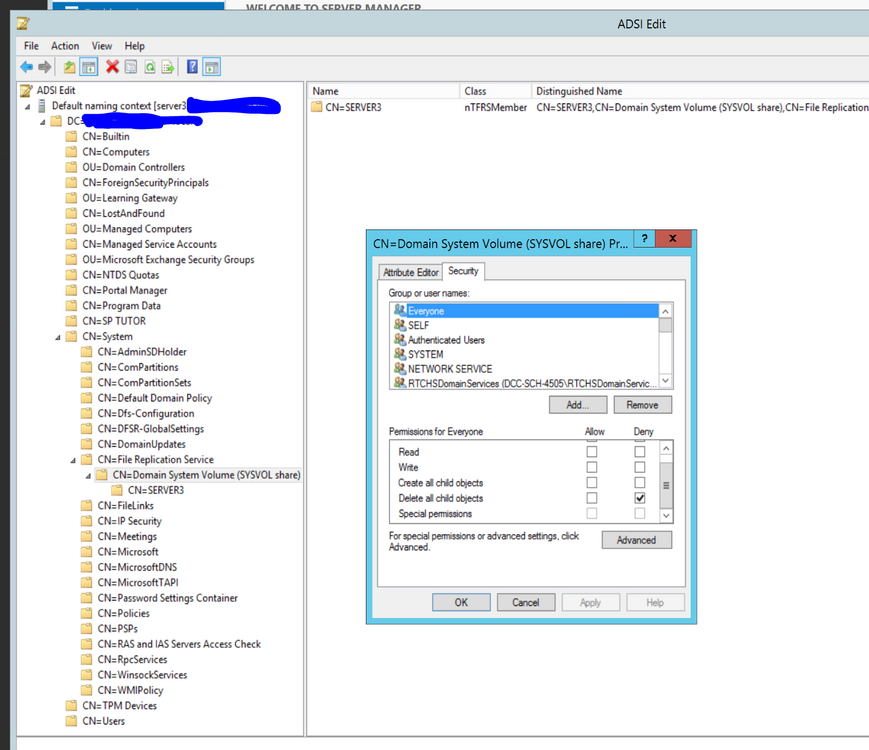
Task: Click the Back arrow toolbar icon
Action: [26, 67]
